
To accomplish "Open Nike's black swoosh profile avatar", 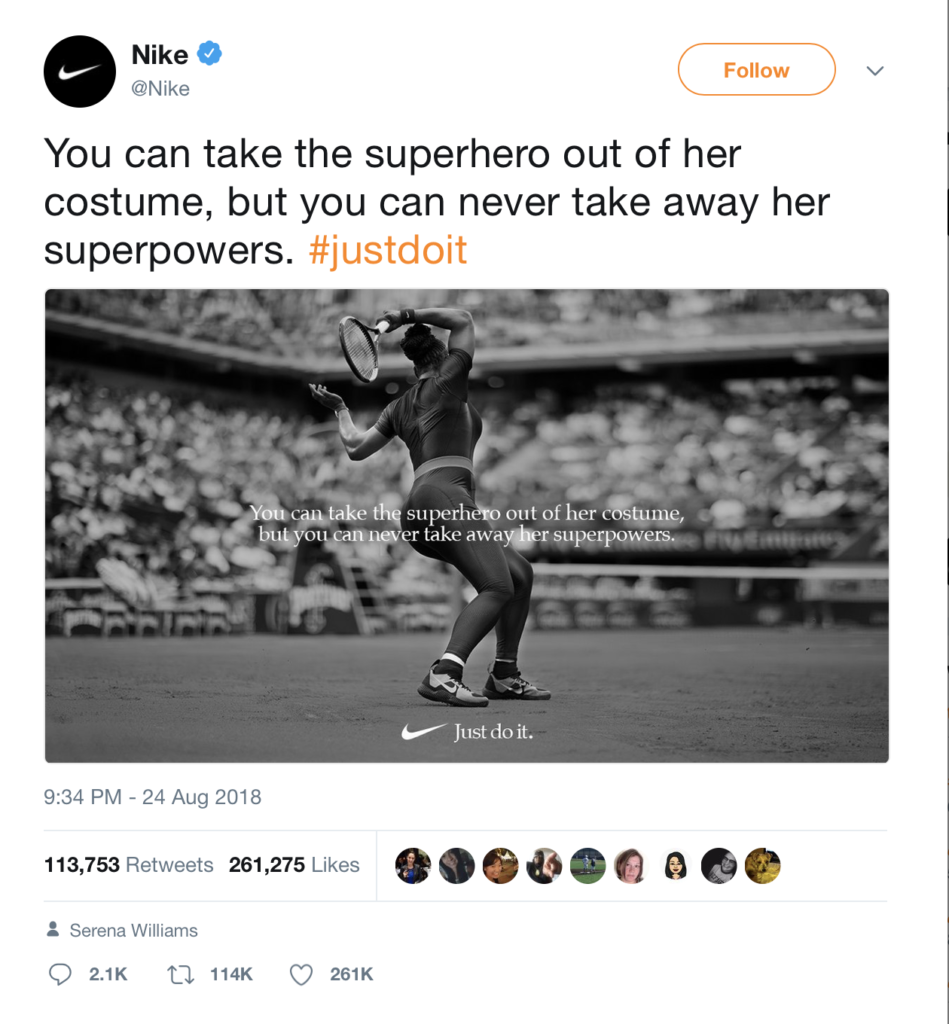I will 79,71.
